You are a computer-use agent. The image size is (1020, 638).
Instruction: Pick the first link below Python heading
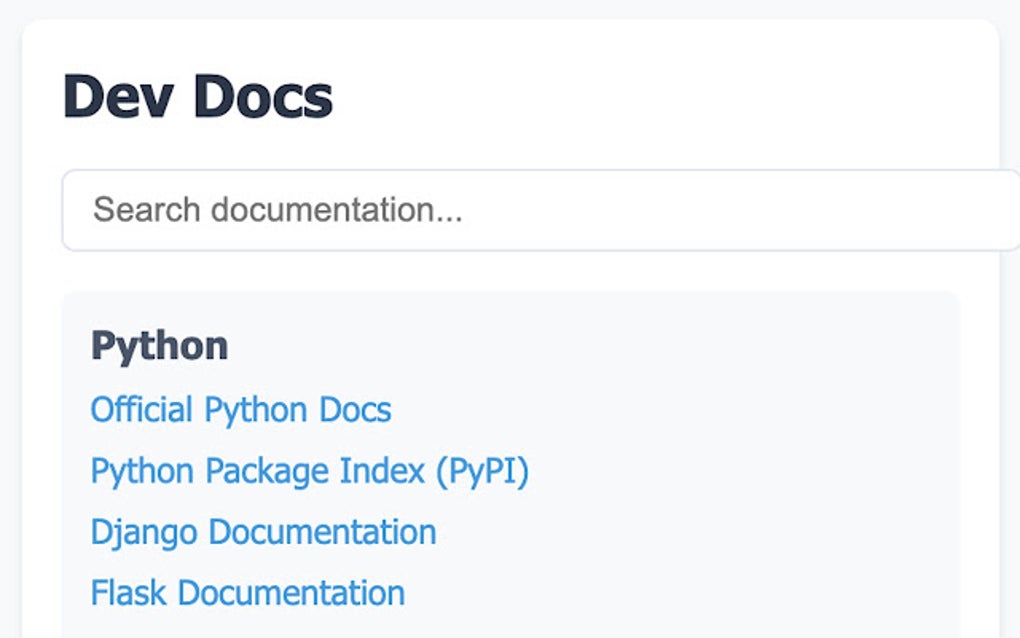(x=241, y=410)
